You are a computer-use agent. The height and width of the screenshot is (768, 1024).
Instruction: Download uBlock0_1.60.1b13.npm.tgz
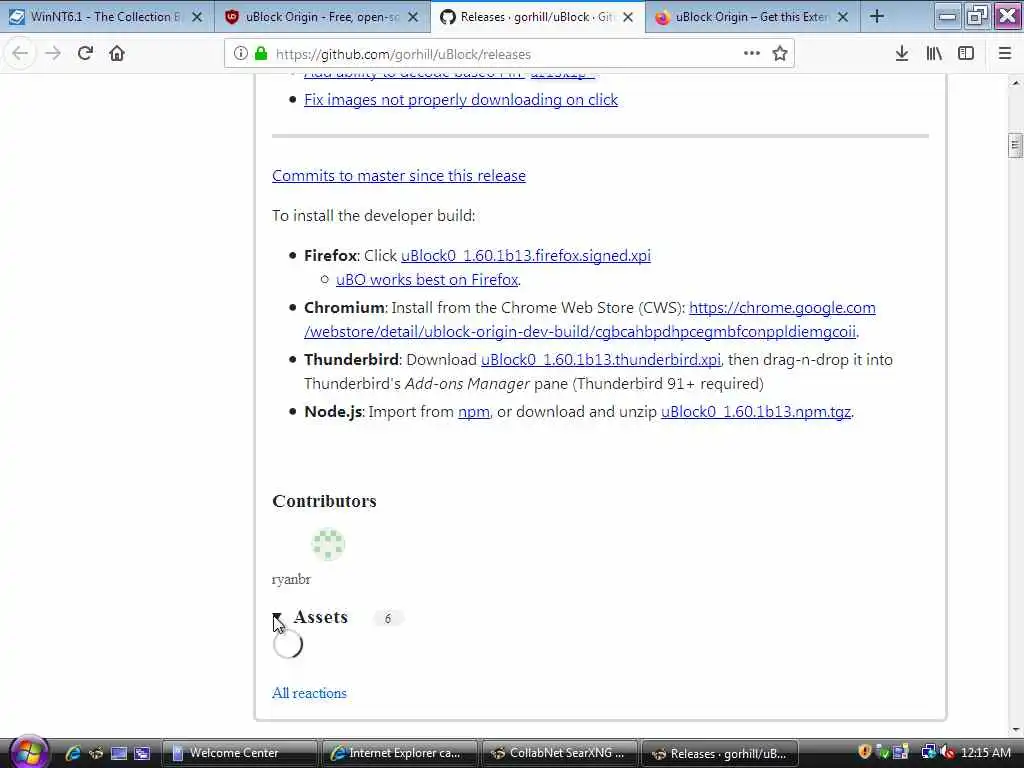(756, 412)
